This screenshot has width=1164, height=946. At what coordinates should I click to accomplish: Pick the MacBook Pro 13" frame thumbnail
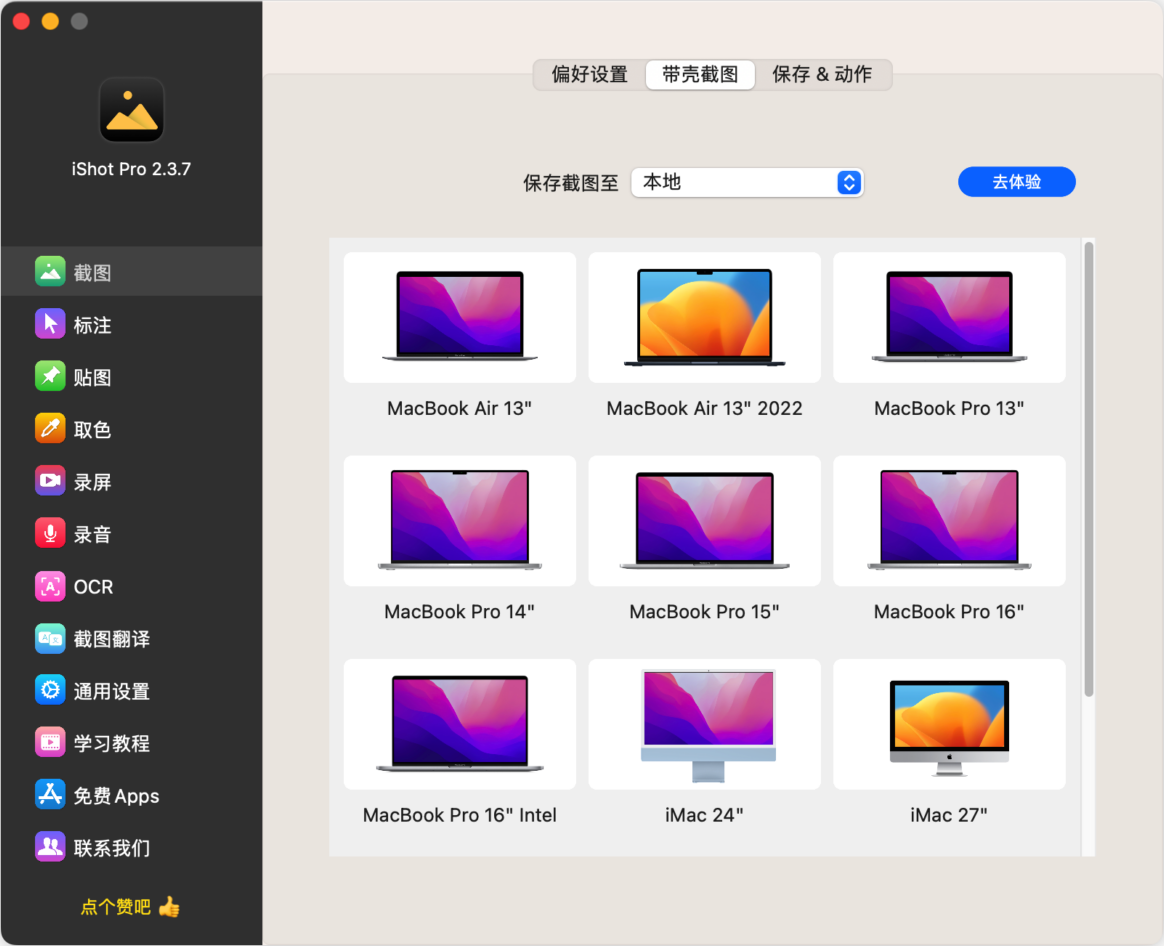pyautogui.click(x=949, y=317)
